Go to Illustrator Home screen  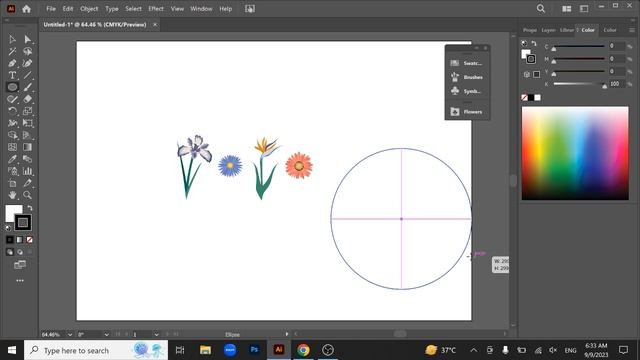(x=27, y=9)
